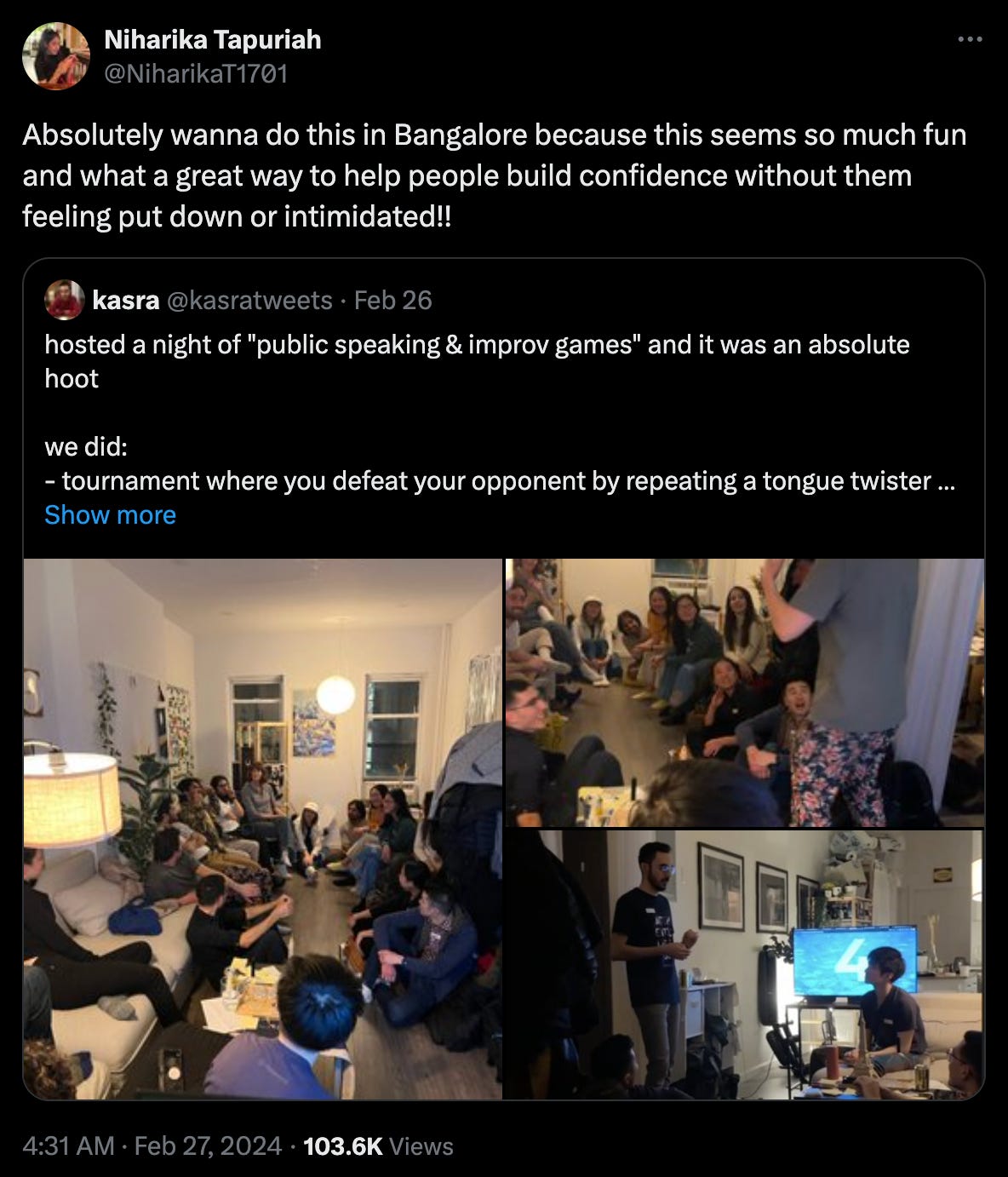Click the @kasratweets handle
The image size is (1008, 1177).
tap(249, 300)
